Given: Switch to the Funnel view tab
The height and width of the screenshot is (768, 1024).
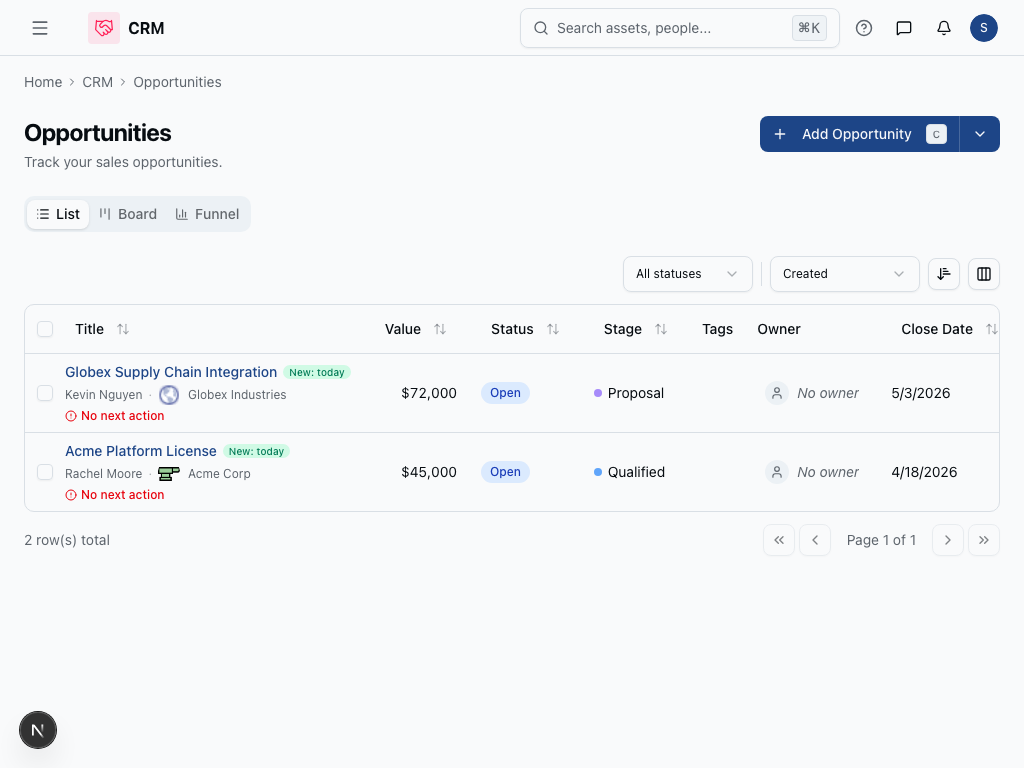Looking at the screenshot, I should [207, 214].
